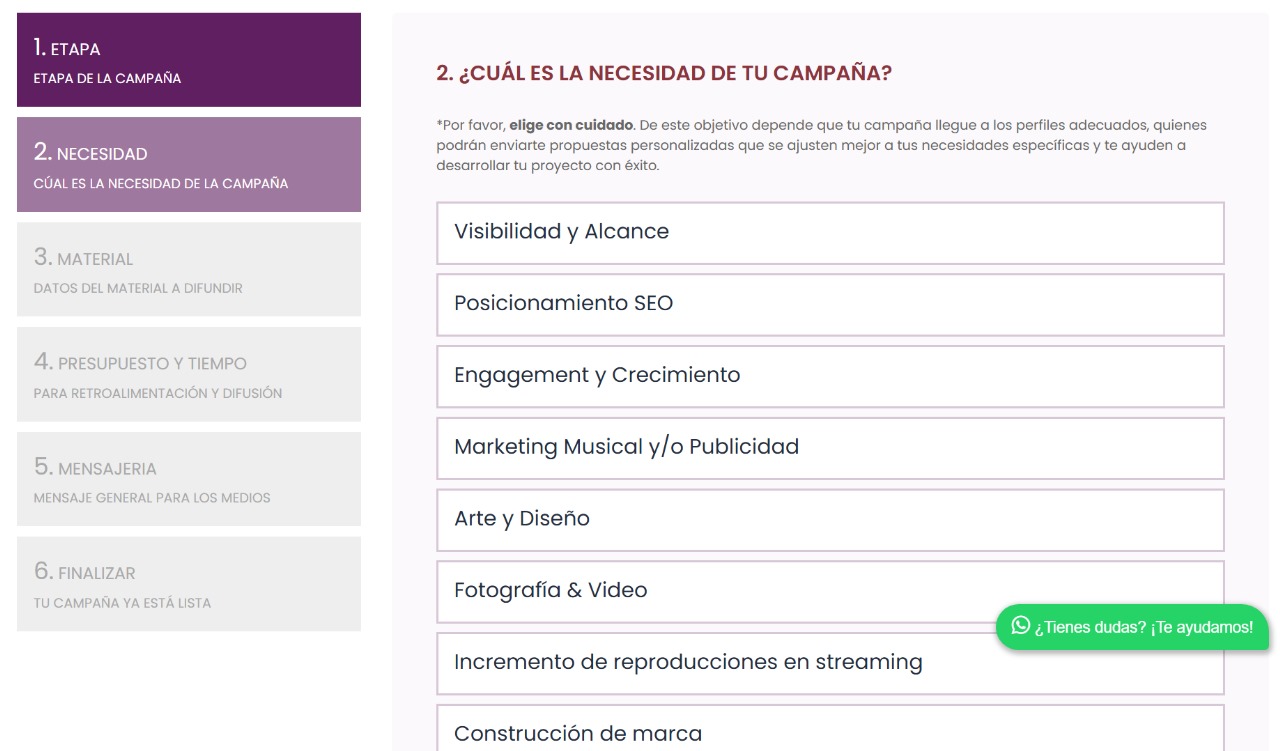1280x751 pixels.
Task: Click the bold text 'elige con cuidado'
Action: pyautogui.click(x=571, y=125)
